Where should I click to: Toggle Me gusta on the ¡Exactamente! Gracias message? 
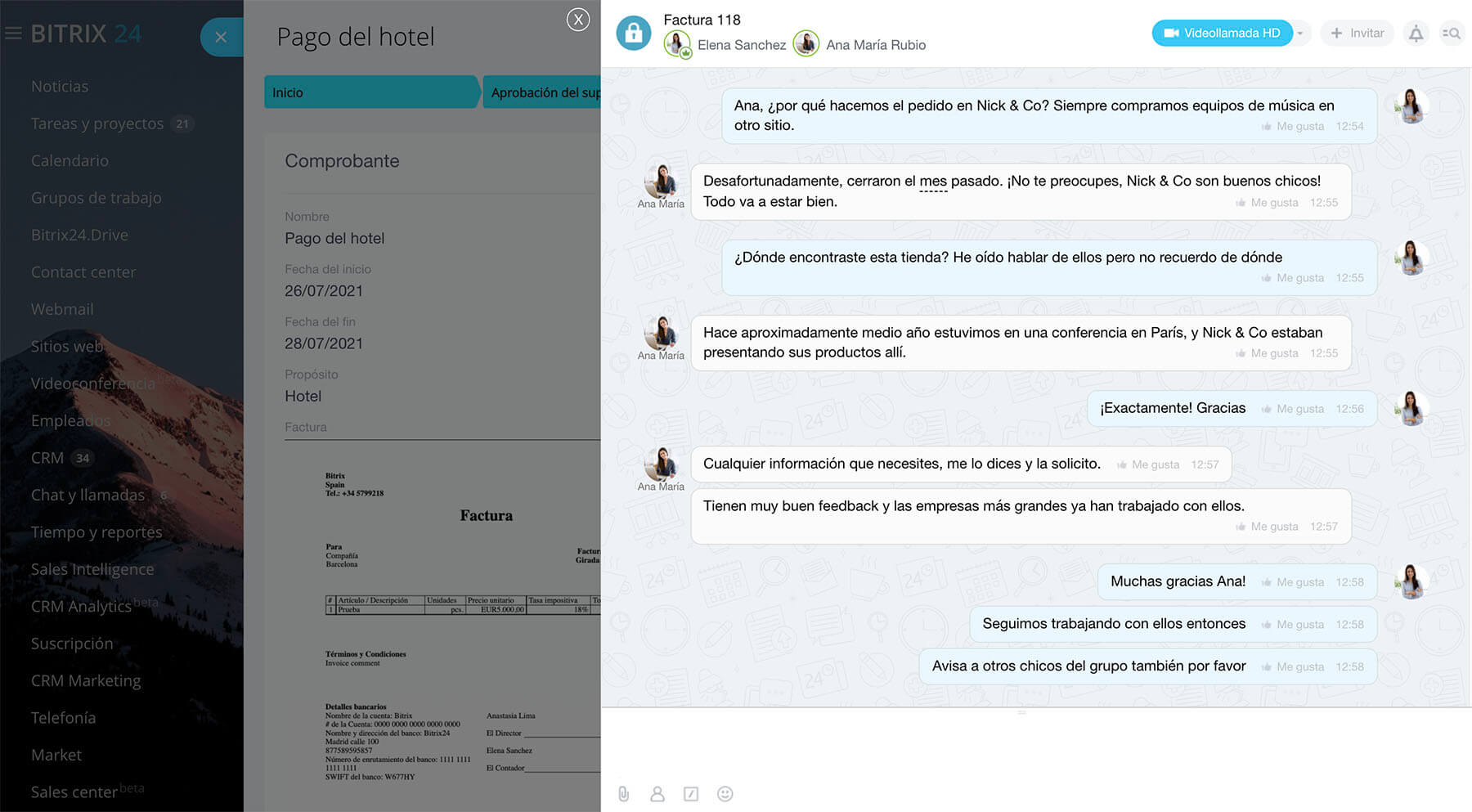[x=1293, y=409]
